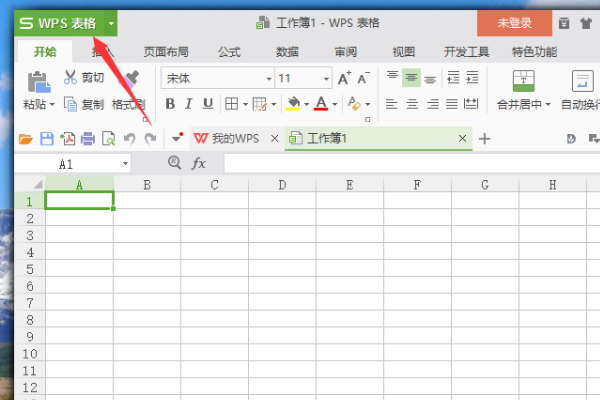Increase font size with A+ icon
Viewport: 600px width, 400px height.
(344, 78)
